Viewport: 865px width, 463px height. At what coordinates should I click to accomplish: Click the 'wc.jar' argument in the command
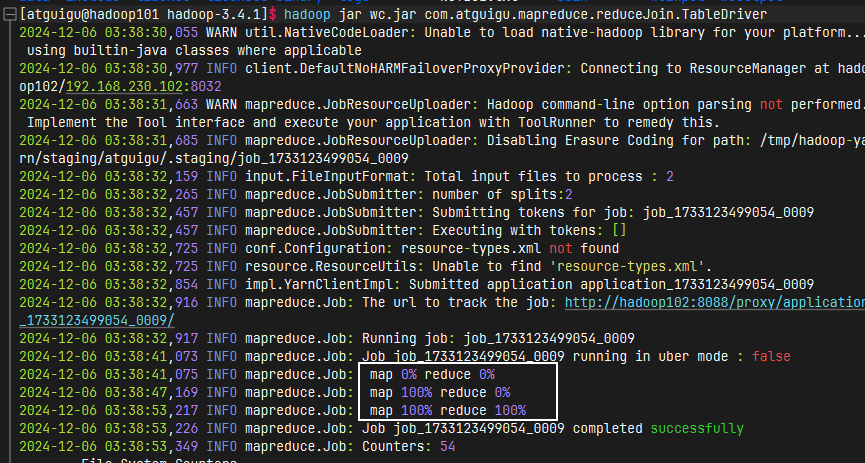tap(394, 14)
